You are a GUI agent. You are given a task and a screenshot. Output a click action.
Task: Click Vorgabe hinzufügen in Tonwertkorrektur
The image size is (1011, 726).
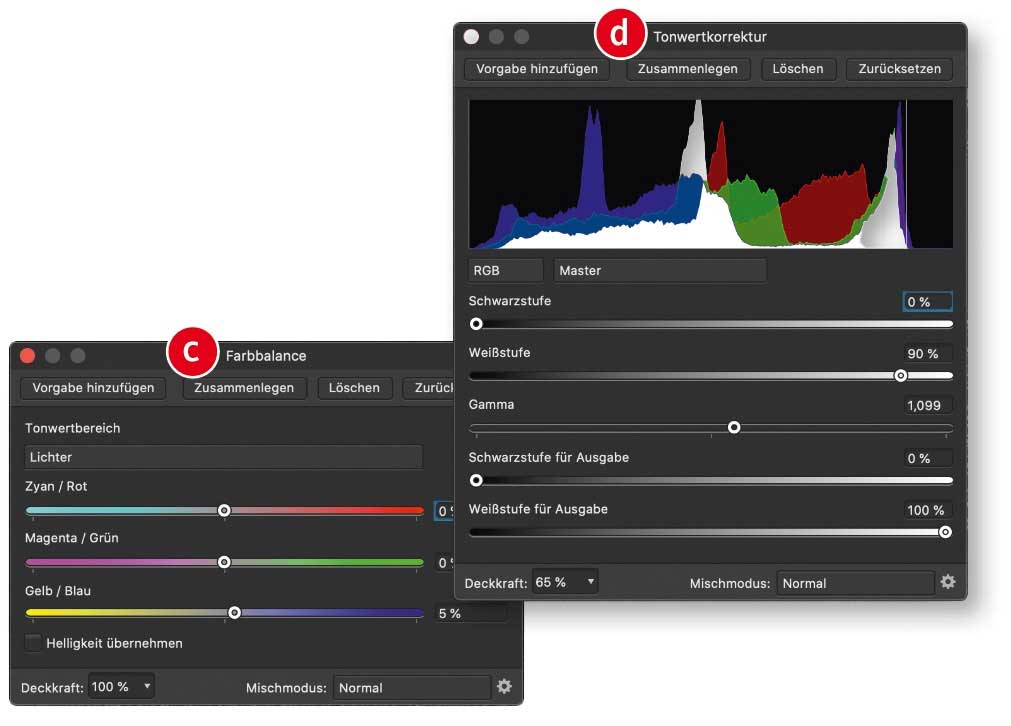point(537,69)
